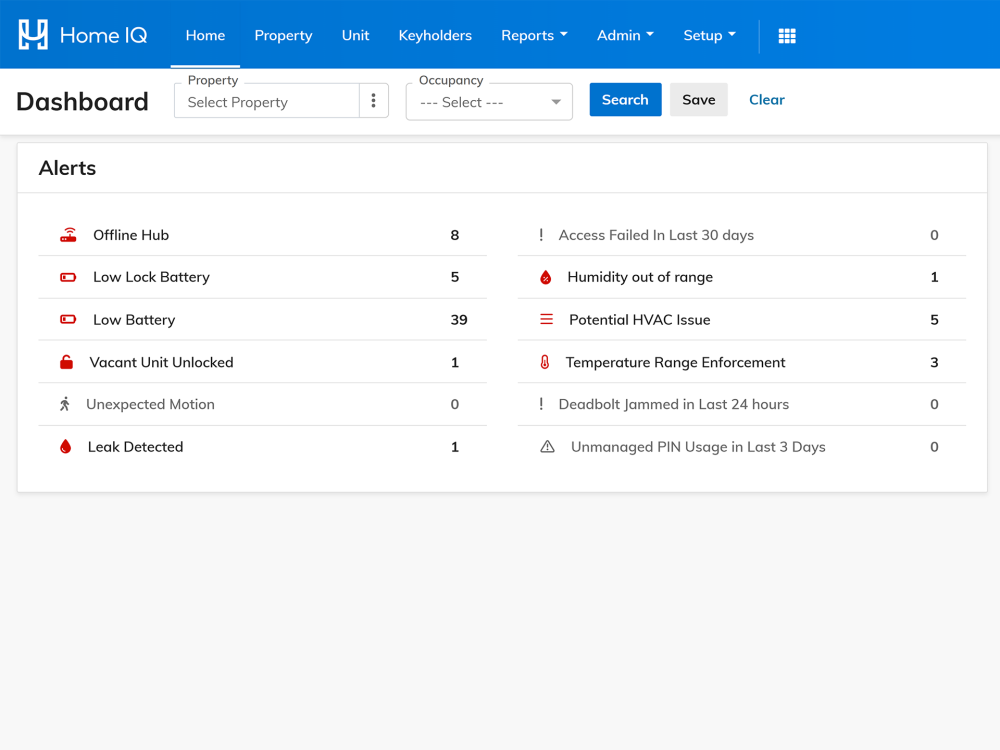Click the Vacant Unit Unlocked padlock icon
1000x750 pixels.
(x=66, y=362)
